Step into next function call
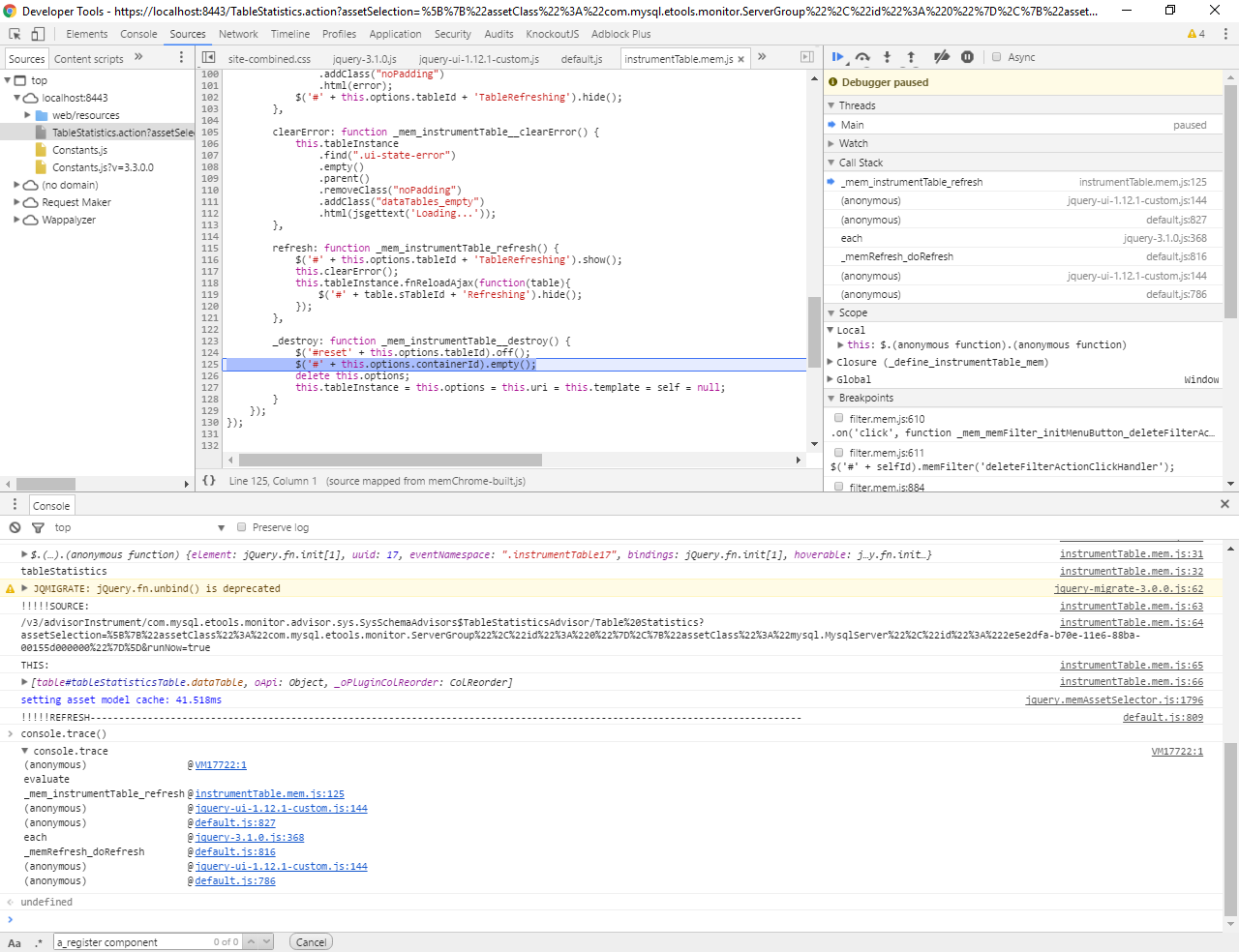Viewport: 1239px width, 952px height. coord(887,57)
